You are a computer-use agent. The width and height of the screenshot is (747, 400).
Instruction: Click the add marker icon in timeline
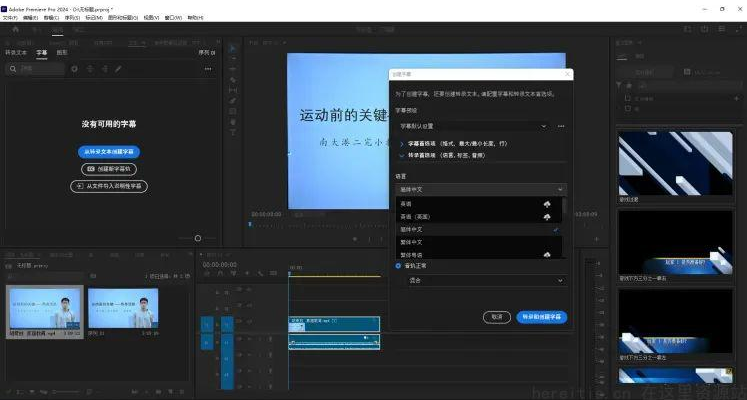247,273
